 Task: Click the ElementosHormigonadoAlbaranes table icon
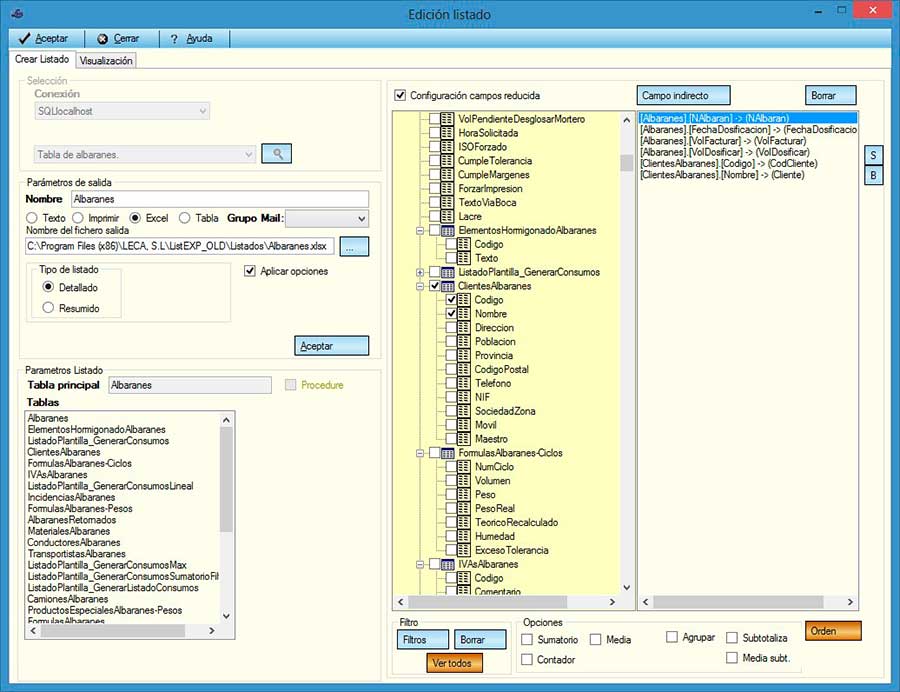(448, 231)
